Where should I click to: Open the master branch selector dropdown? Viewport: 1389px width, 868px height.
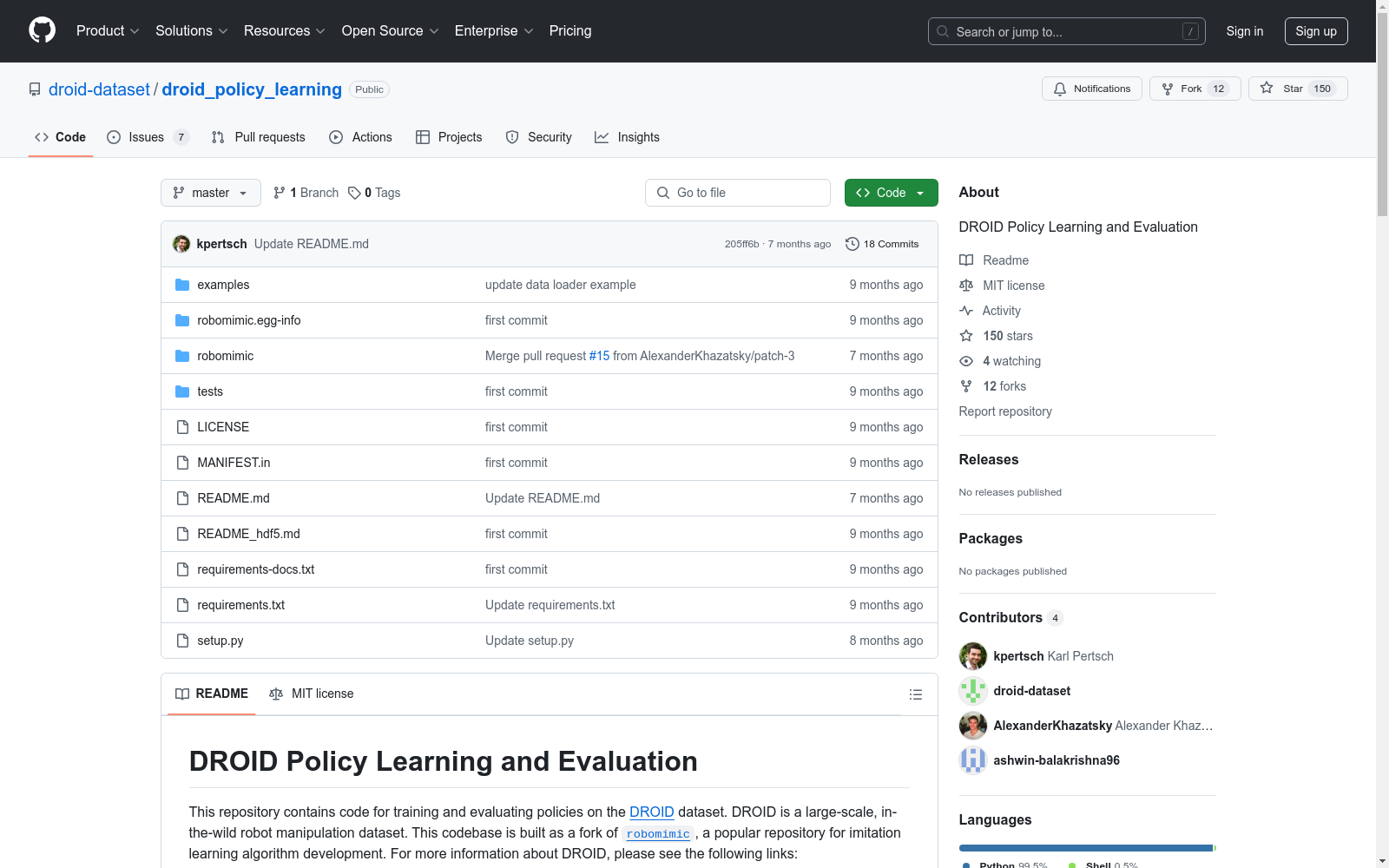coord(211,193)
